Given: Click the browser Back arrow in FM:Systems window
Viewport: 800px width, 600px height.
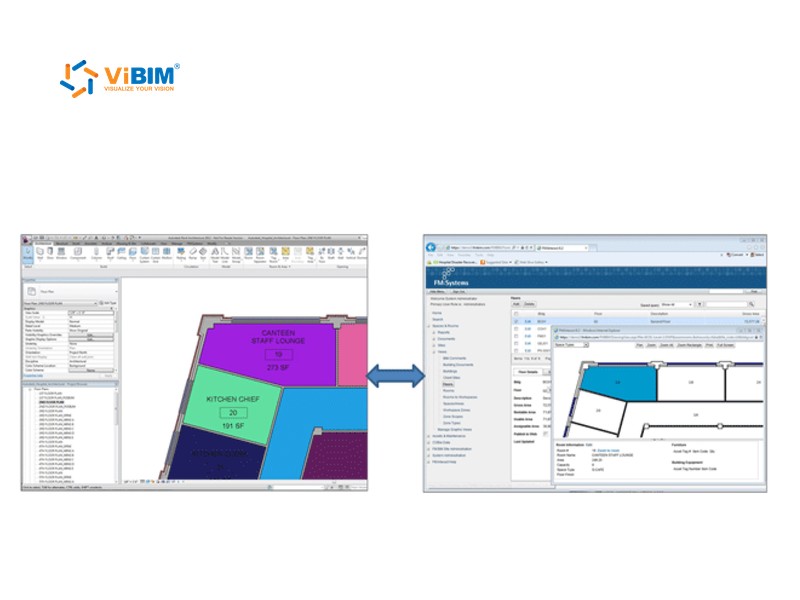Looking at the screenshot, I should (431, 247).
